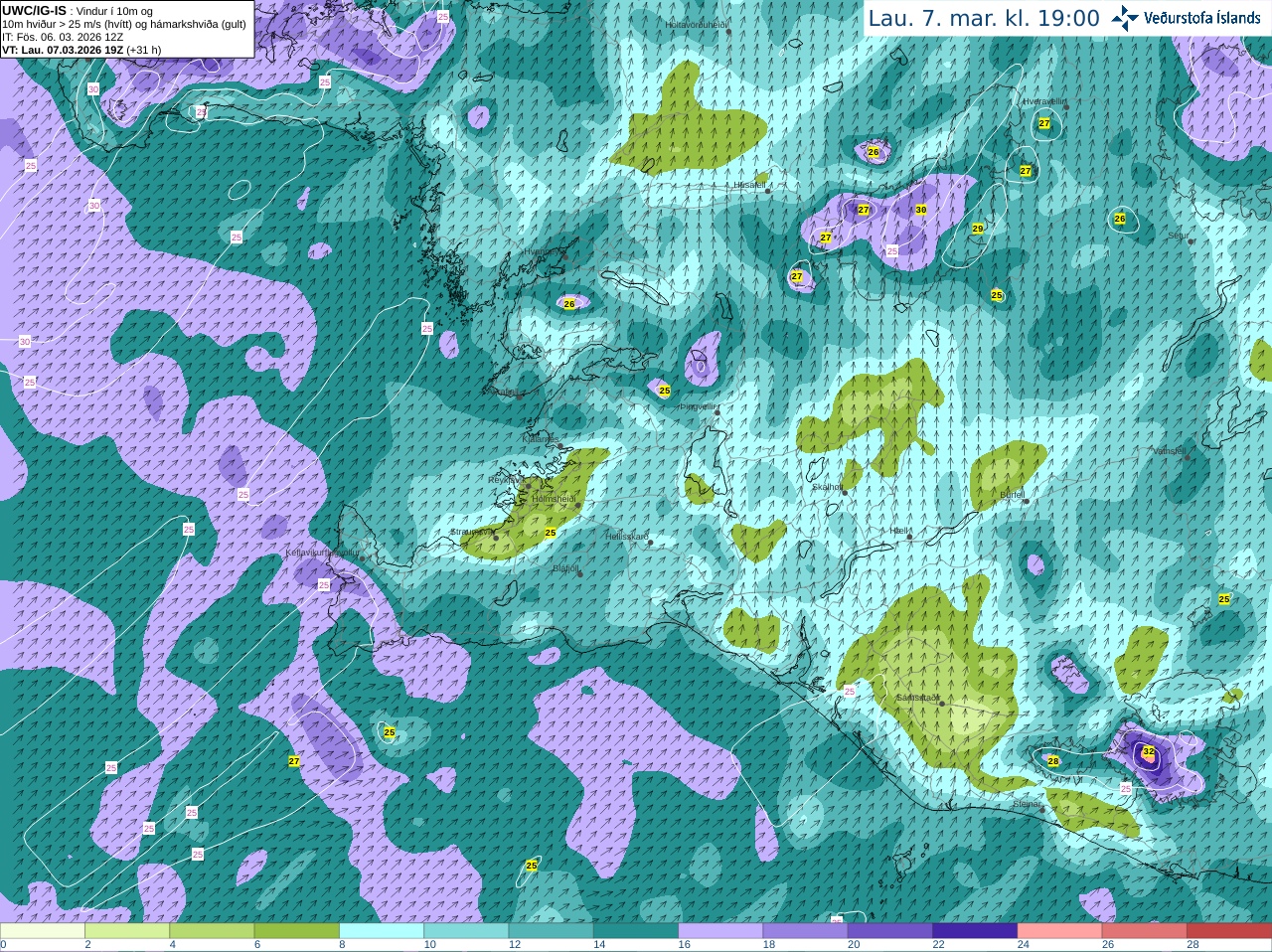The image size is (1272, 952).
Task: Click the dark indigo 22–24 legend swatch
Action: (975, 931)
